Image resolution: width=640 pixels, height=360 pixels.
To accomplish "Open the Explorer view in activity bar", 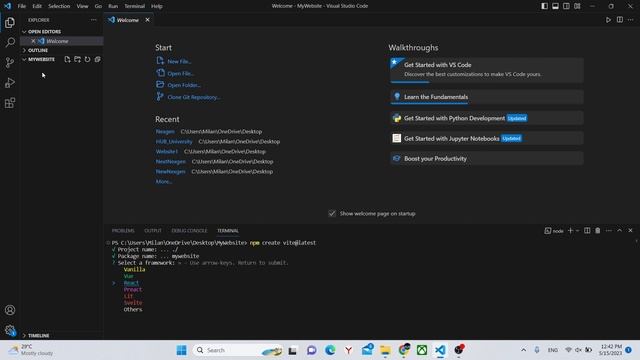I will [x=10, y=22].
